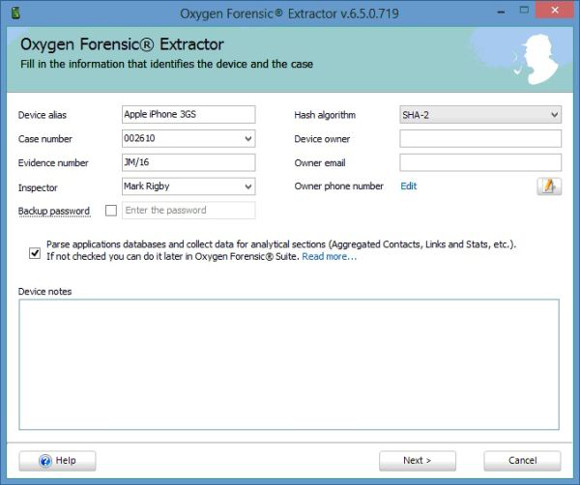580x485 pixels.
Task: Open the Hash algorithm SHA-2 dropdown
Action: [x=480, y=115]
